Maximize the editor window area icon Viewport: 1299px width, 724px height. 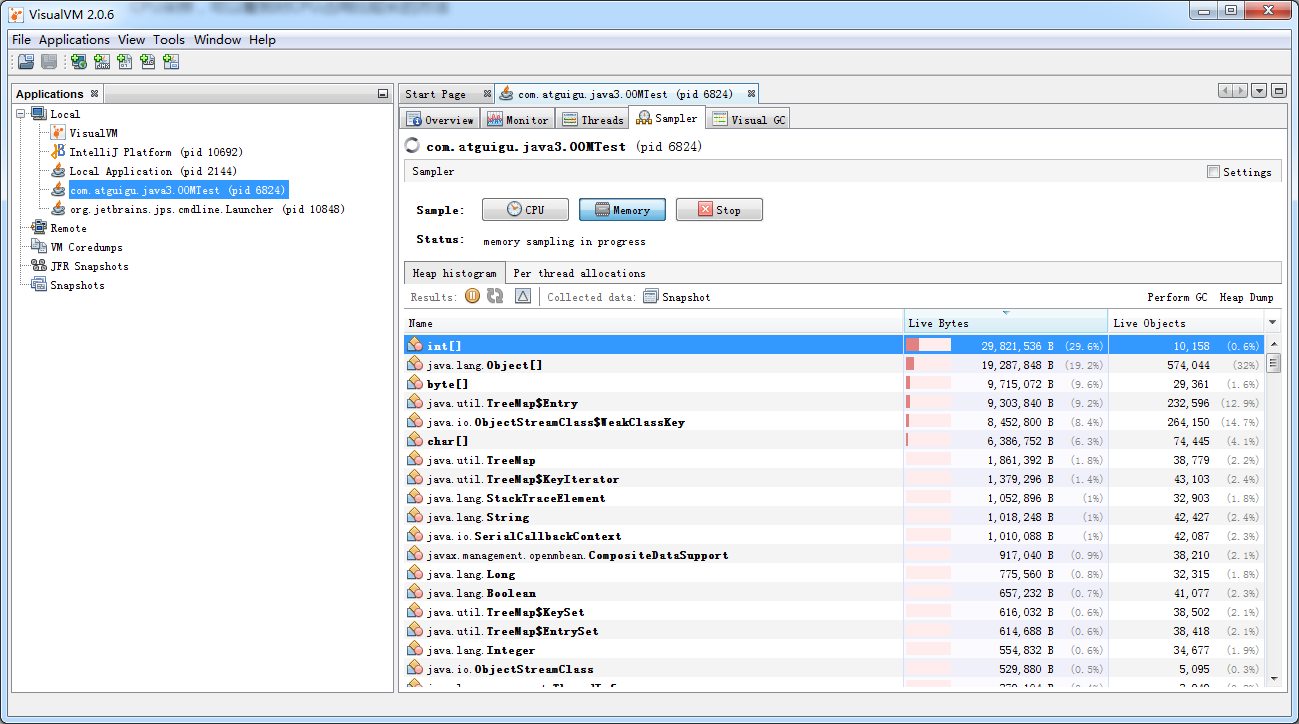1278,91
